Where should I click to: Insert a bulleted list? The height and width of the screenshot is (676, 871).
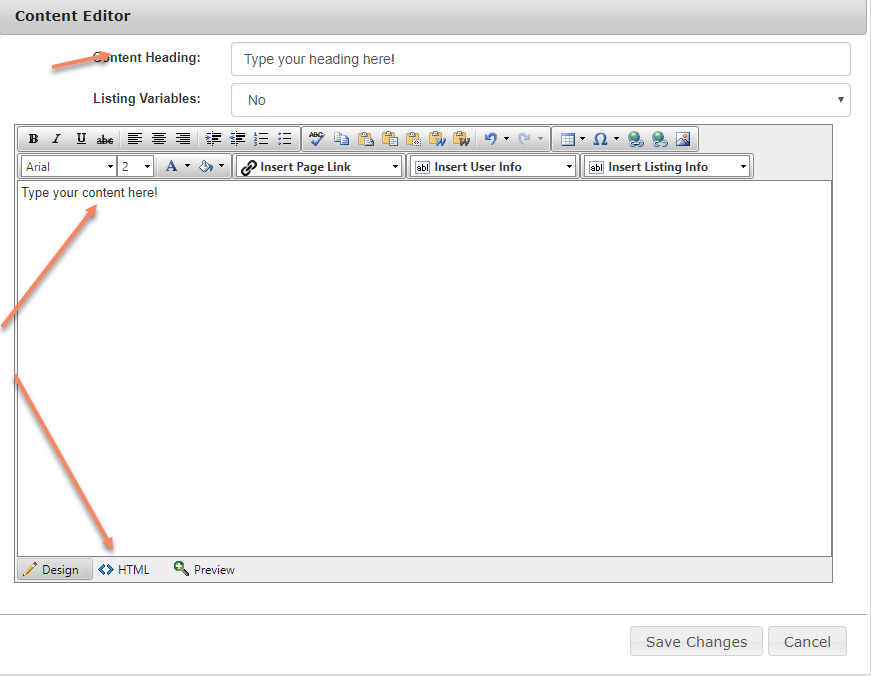click(x=285, y=139)
